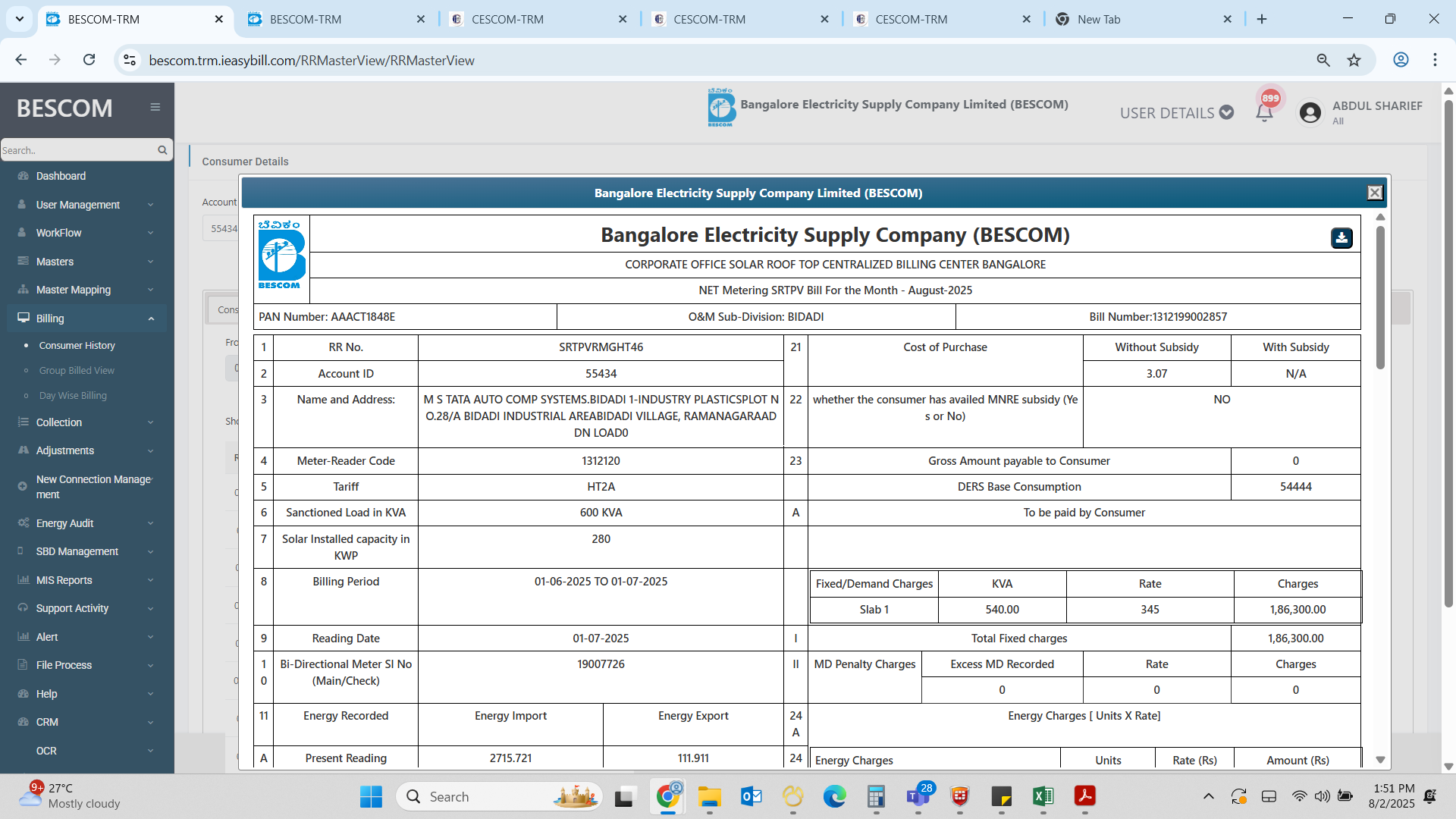Open Group Billed View link
The width and height of the screenshot is (1456, 819).
coord(77,371)
